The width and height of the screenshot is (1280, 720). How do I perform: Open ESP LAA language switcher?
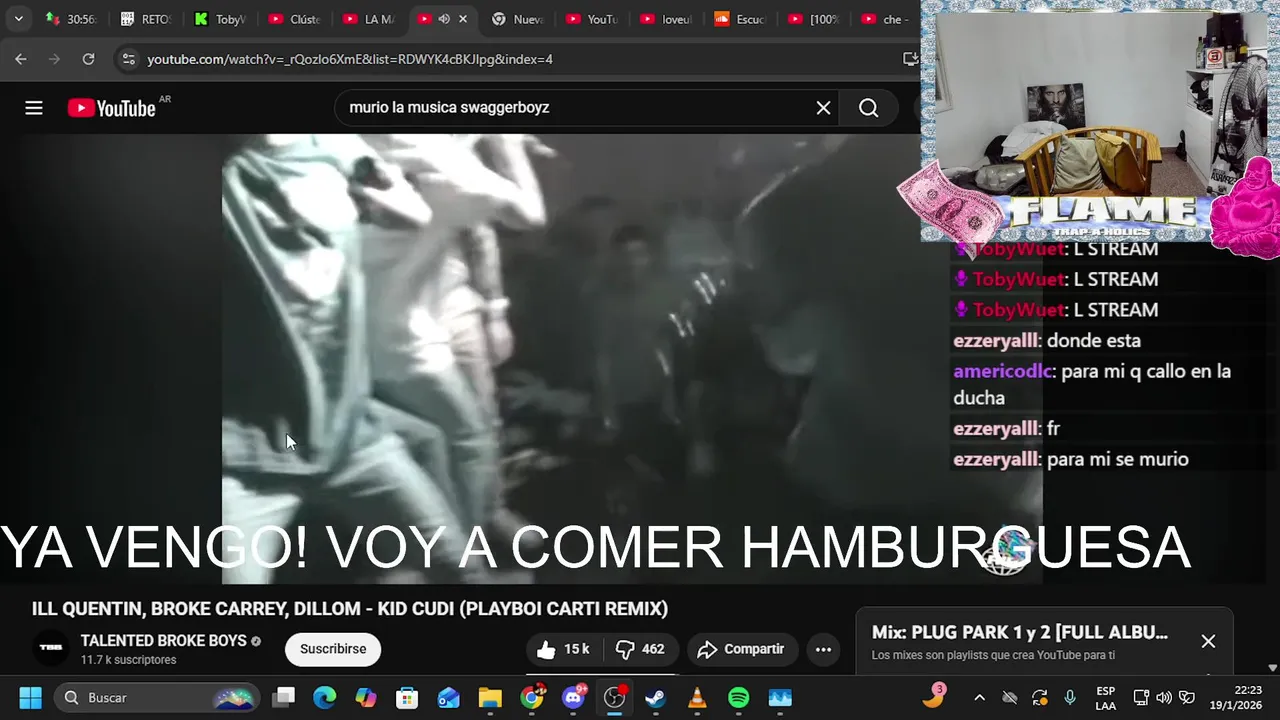coord(1105,698)
